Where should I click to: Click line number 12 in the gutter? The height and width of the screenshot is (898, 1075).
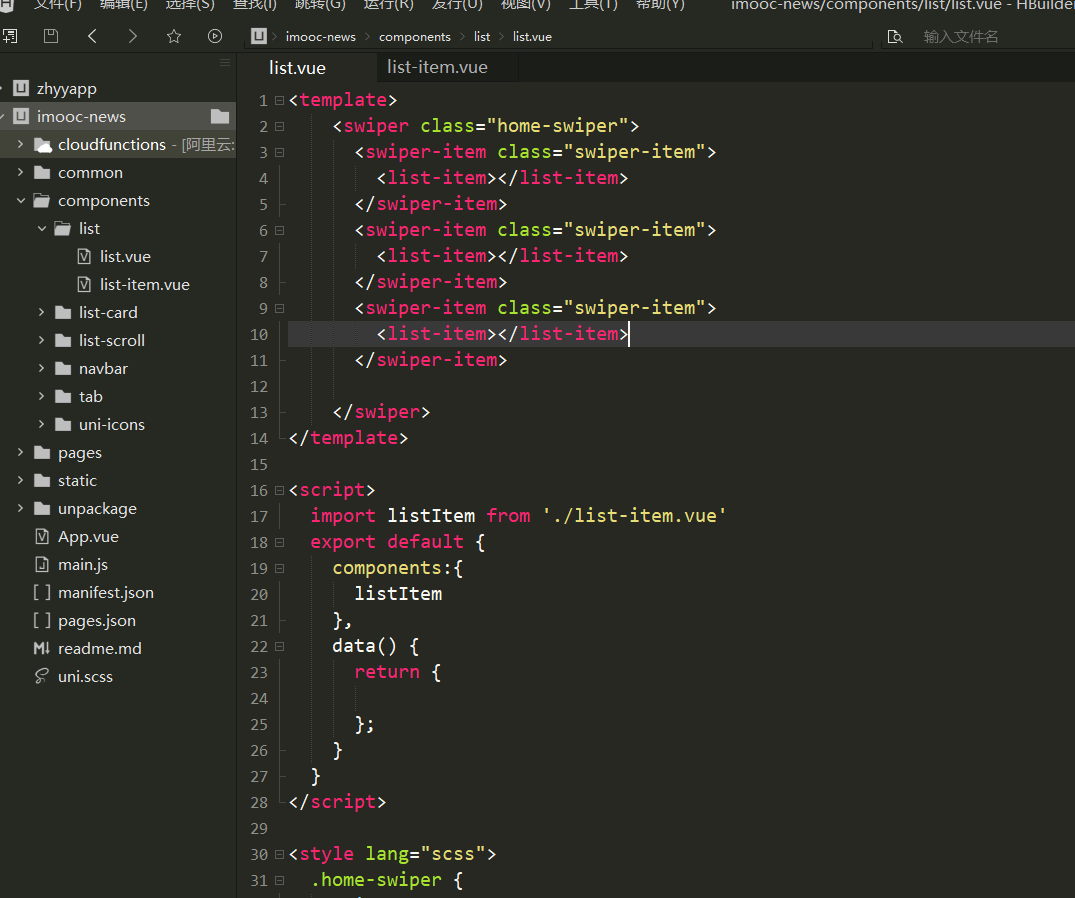[259, 387]
